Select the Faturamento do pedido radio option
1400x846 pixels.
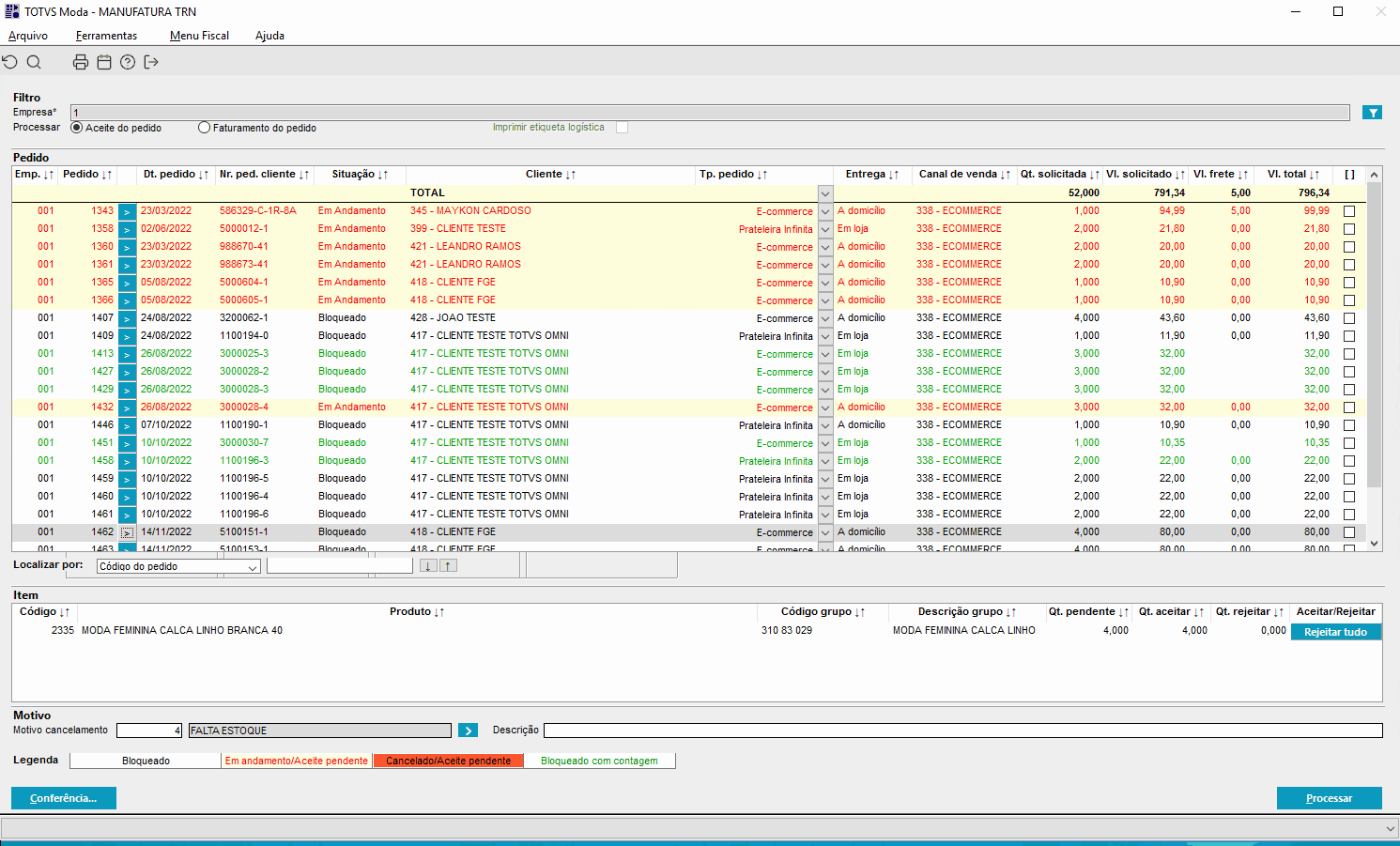(x=204, y=128)
